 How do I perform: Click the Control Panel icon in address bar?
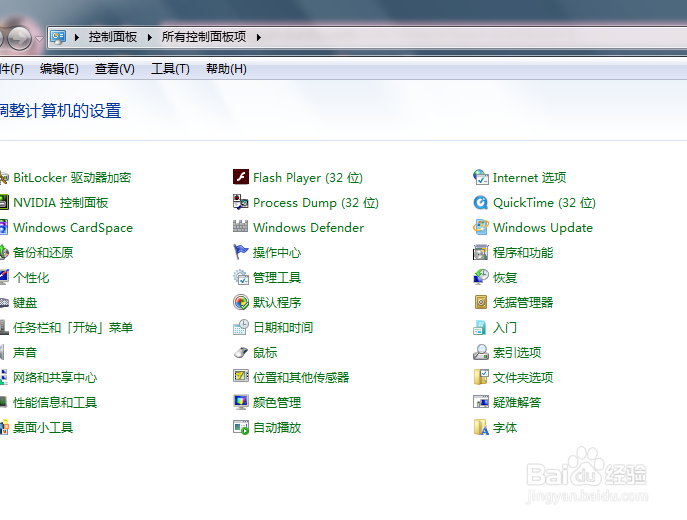point(58,37)
